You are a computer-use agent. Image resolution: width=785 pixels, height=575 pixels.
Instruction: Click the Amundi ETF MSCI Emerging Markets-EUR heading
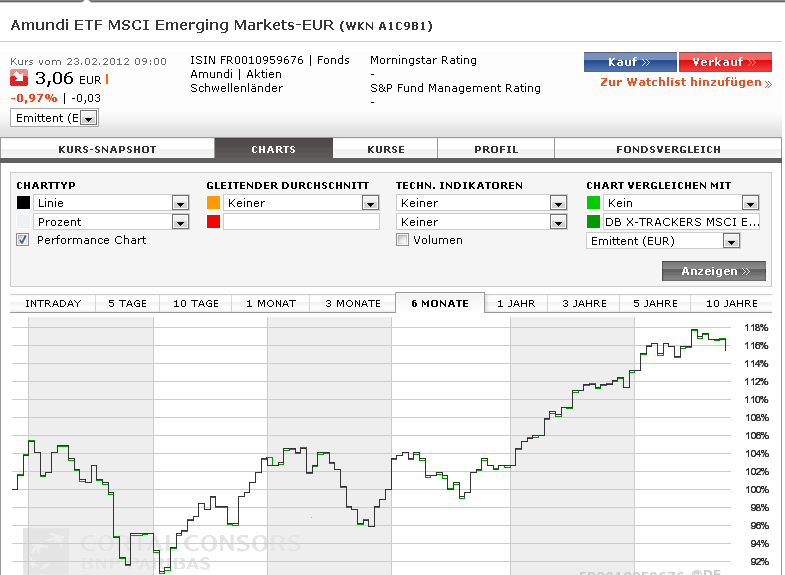coord(172,25)
